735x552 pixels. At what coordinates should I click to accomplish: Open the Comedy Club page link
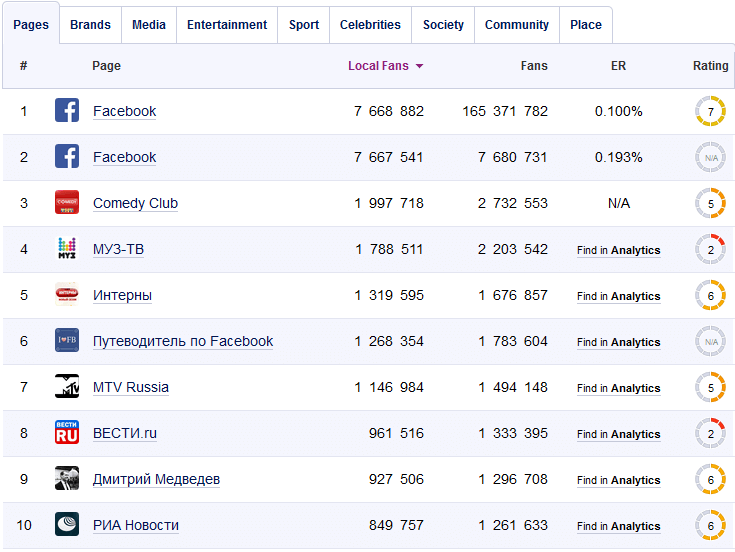pos(135,203)
